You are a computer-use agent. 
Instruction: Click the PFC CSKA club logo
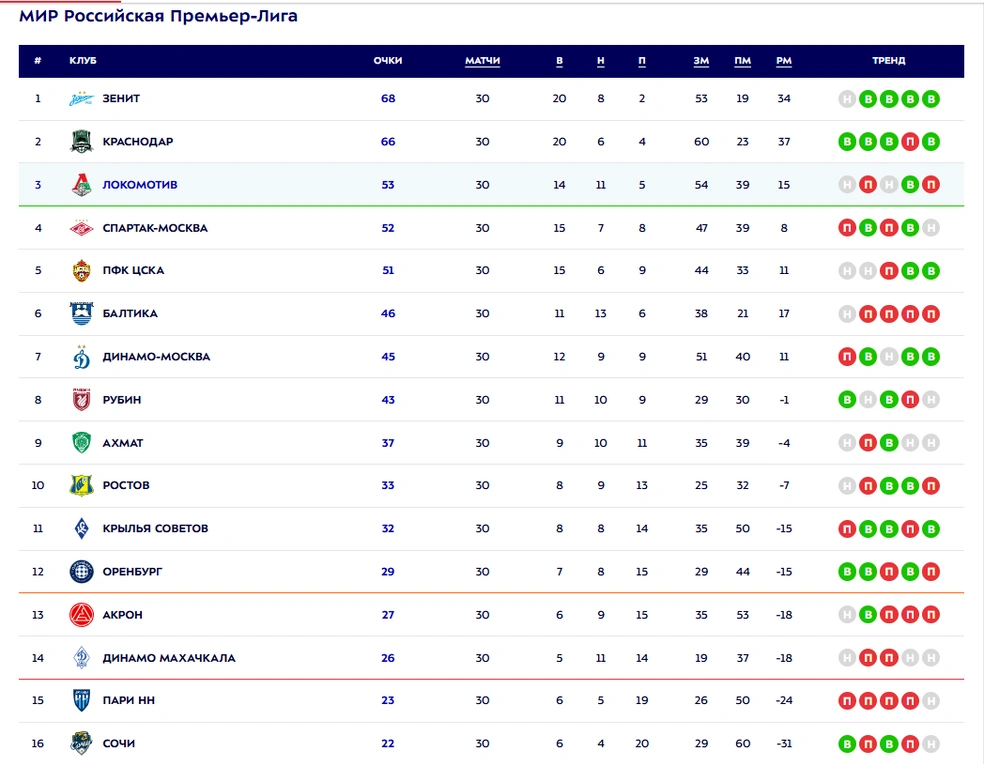(82, 271)
